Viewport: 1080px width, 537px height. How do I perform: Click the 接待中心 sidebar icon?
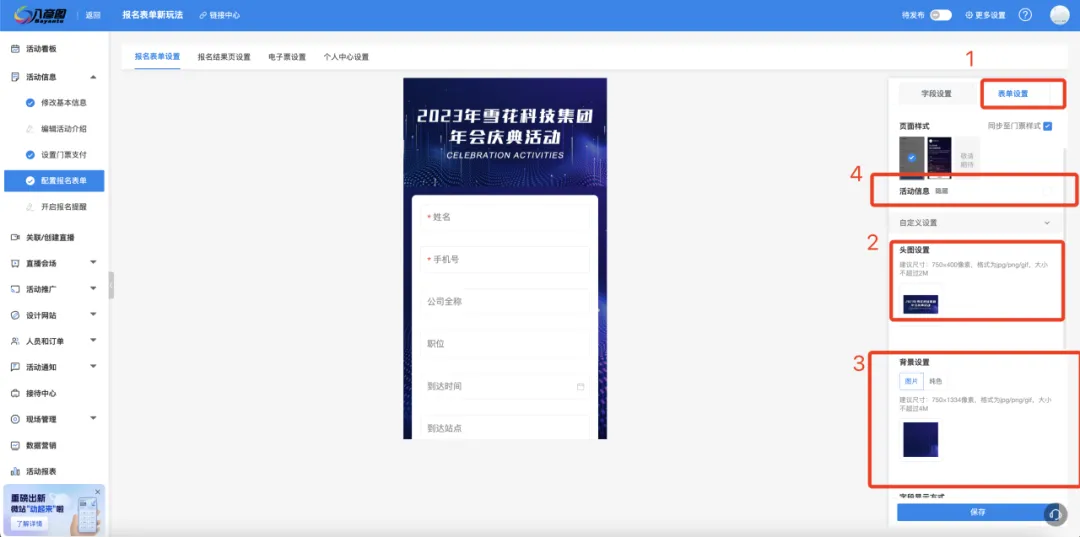[15, 393]
